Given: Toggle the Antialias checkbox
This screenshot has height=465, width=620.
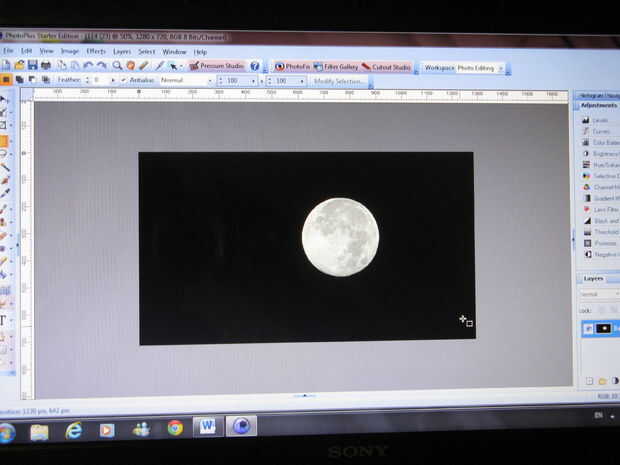Looking at the screenshot, I should 124,80.
